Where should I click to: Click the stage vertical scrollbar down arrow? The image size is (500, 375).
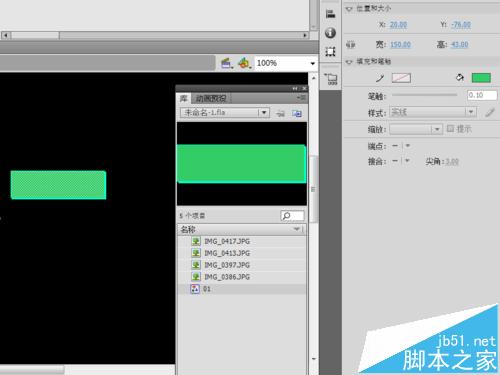click(314, 359)
